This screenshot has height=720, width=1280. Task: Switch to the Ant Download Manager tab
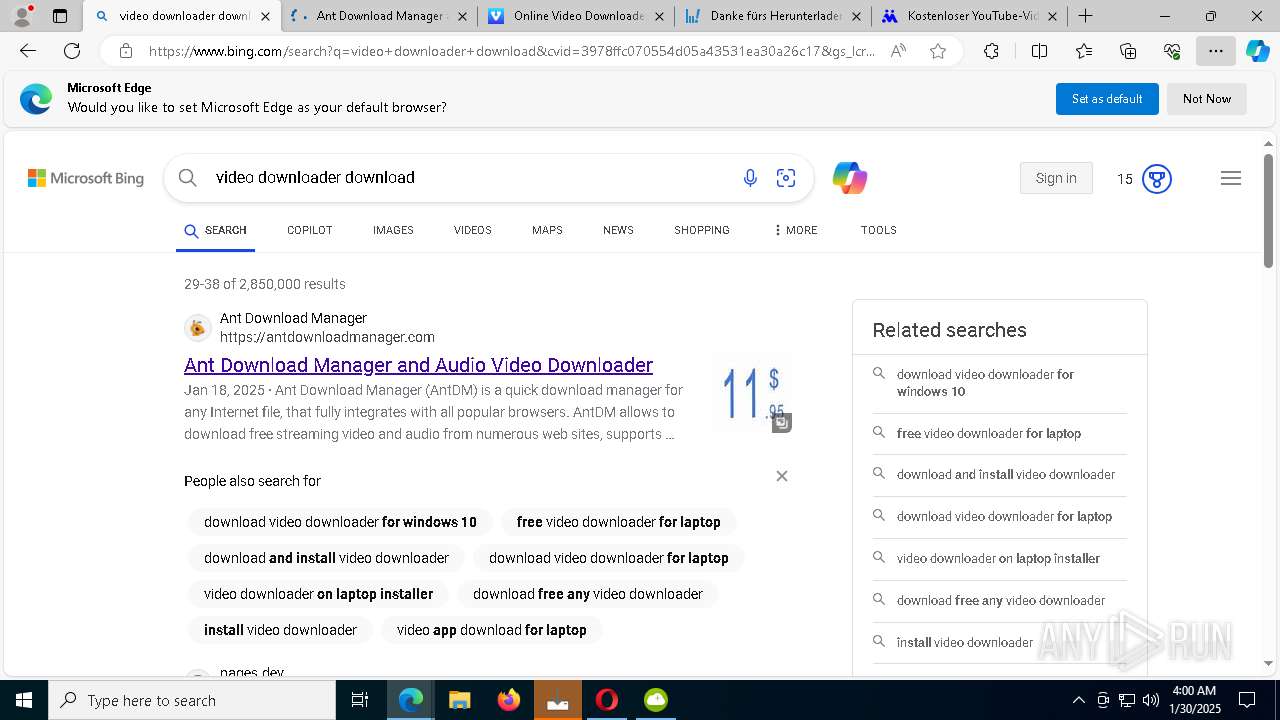(x=378, y=16)
